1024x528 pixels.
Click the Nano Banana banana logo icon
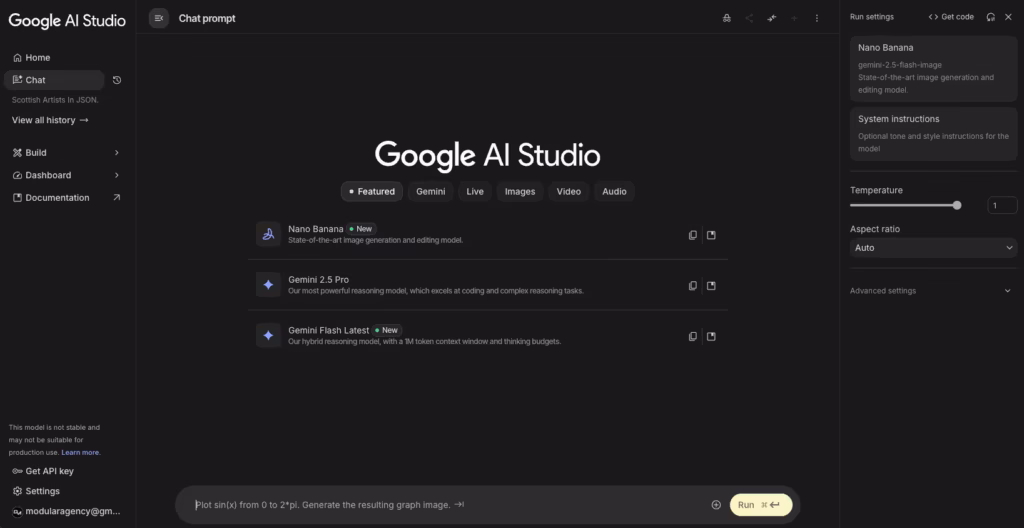point(268,235)
